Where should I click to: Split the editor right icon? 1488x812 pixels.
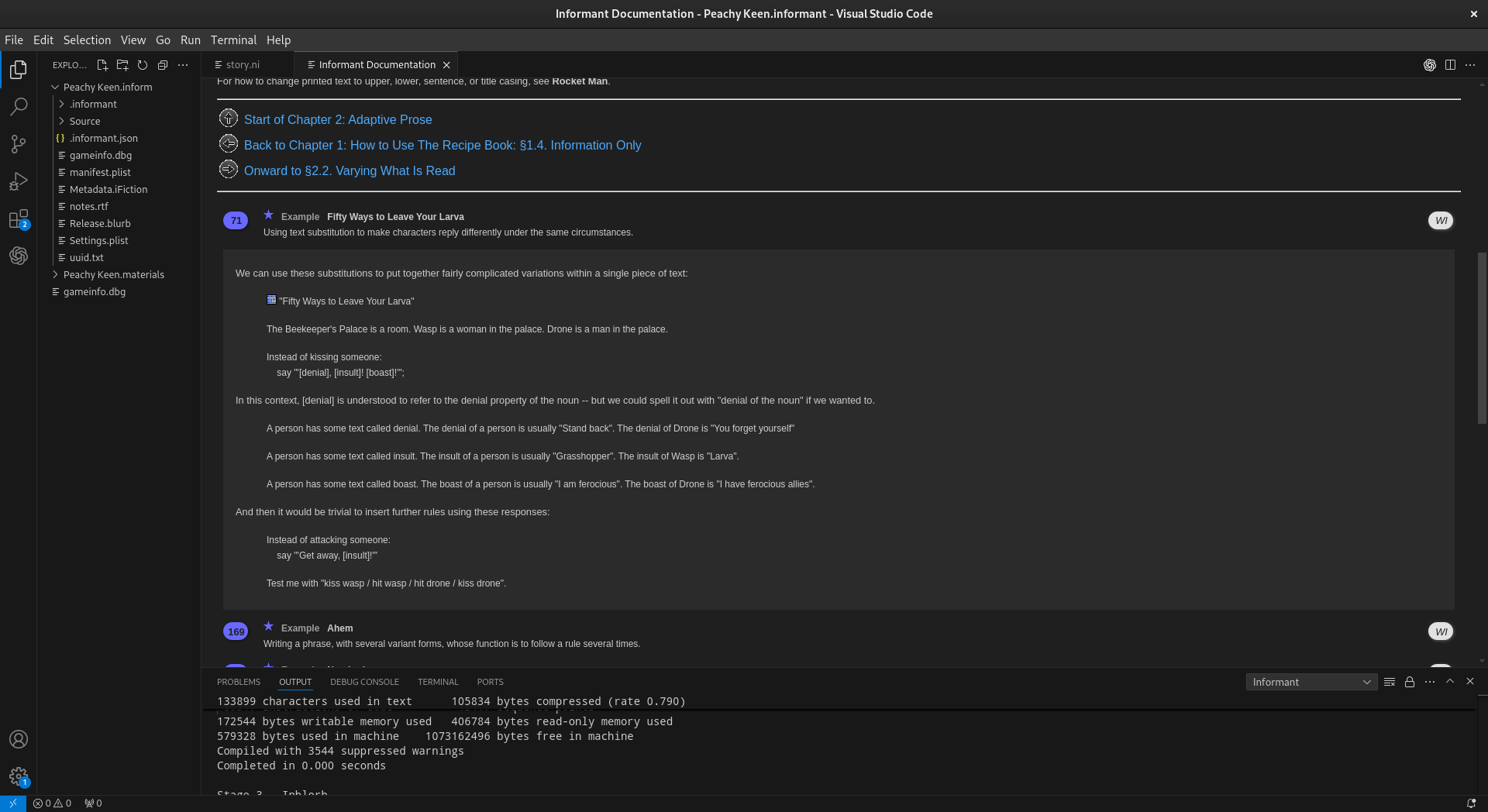pyautogui.click(x=1450, y=65)
